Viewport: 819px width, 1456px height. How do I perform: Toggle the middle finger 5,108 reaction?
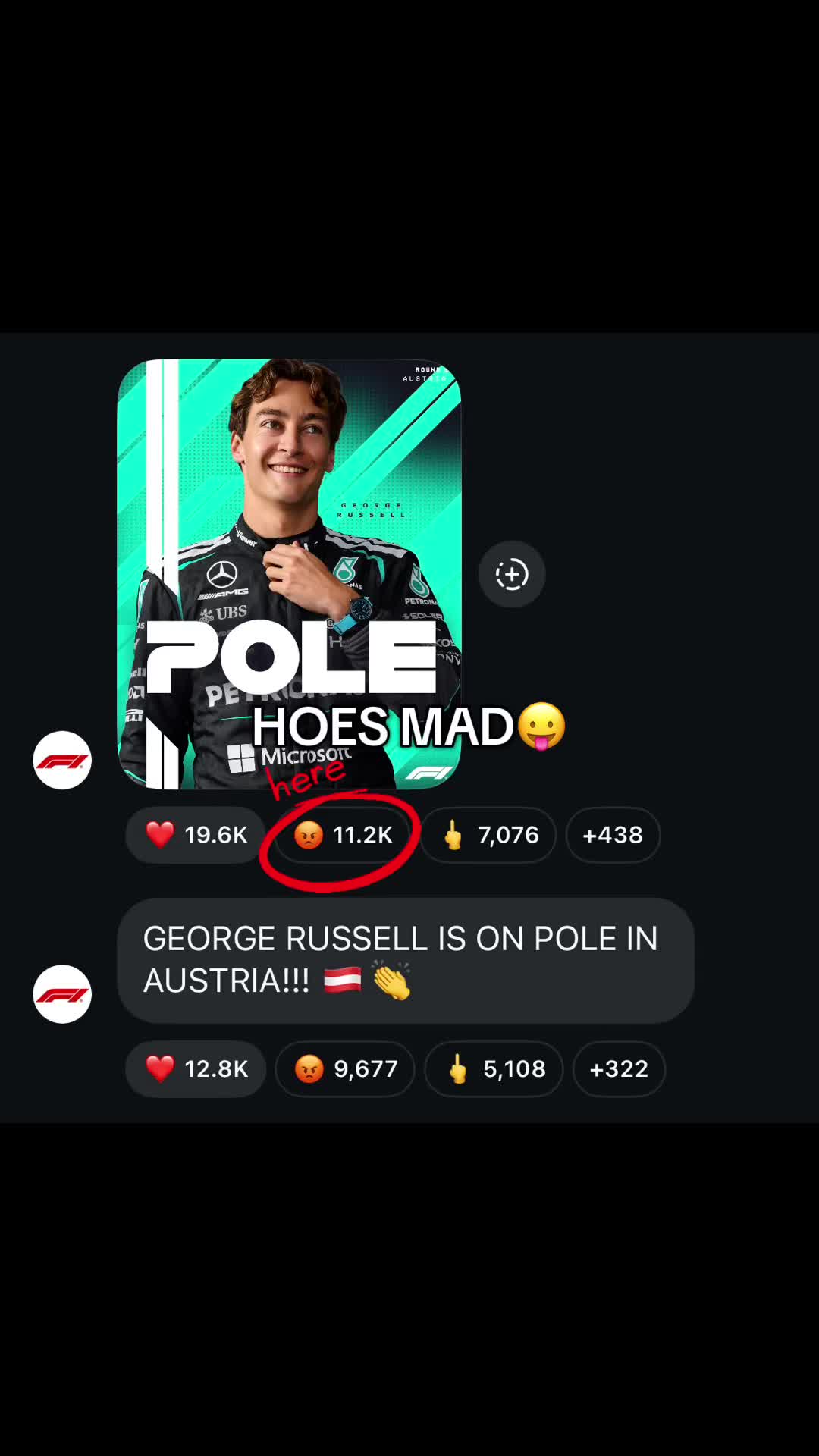tap(494, 1068)
